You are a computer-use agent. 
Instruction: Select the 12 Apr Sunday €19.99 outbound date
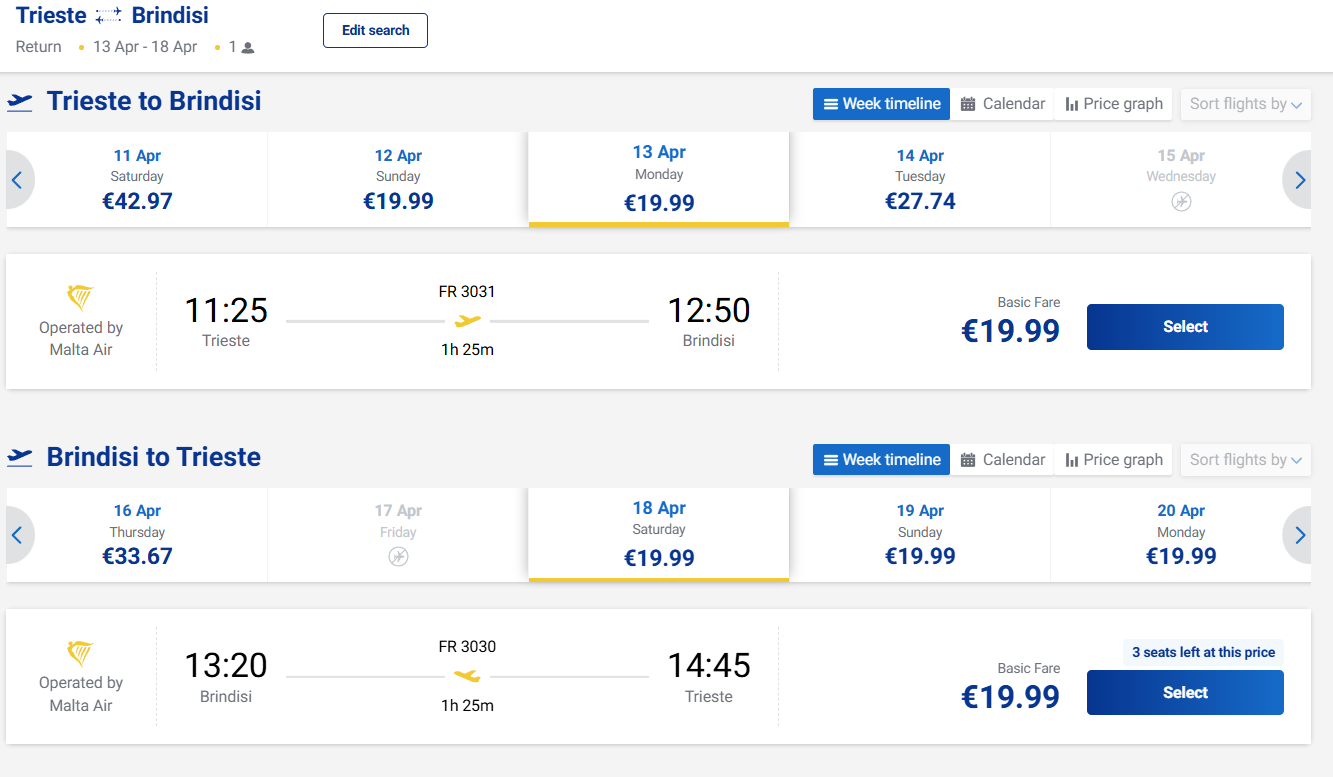pos(398,180)
